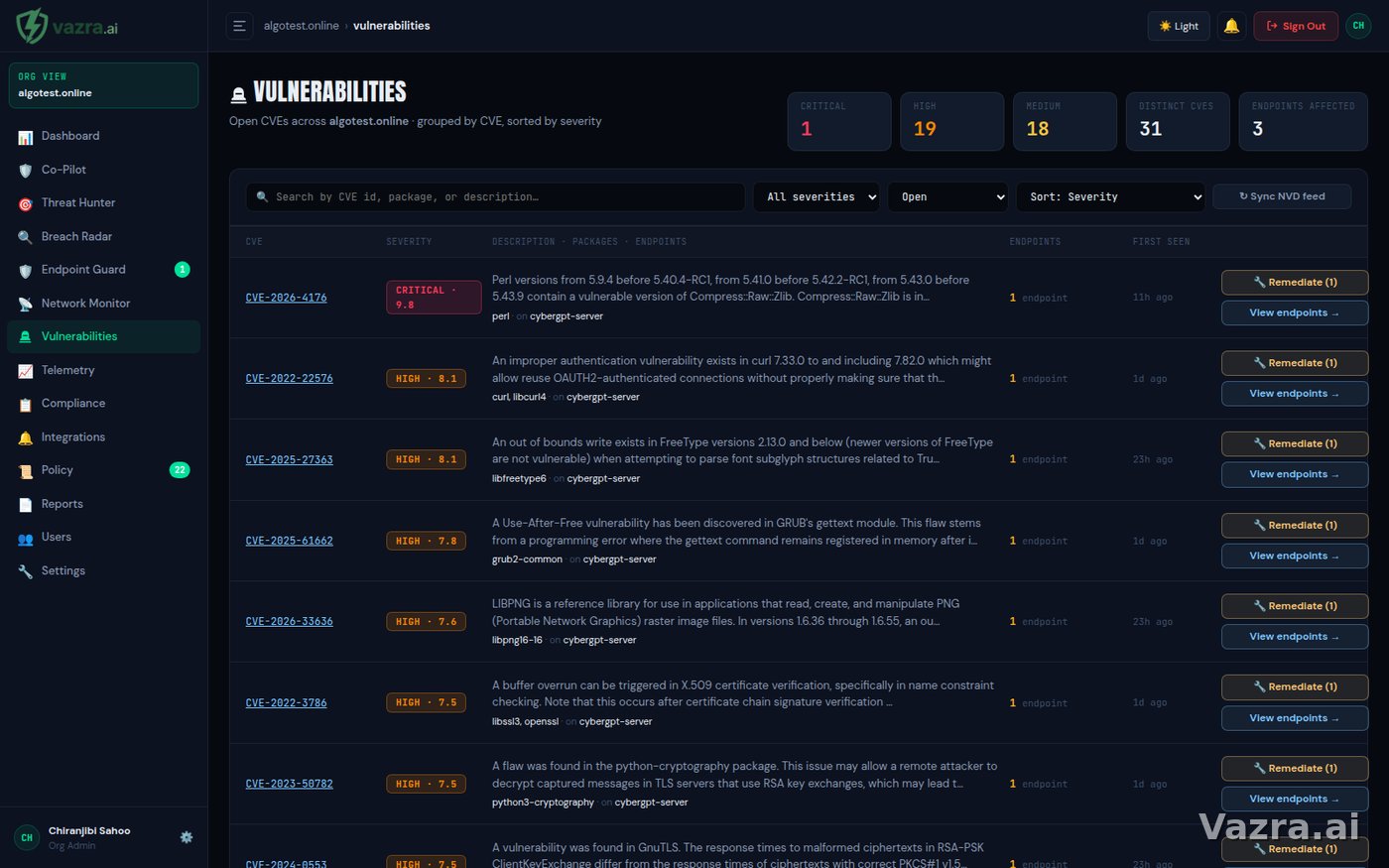
Task: Open the CVE-2026-33636 link
Action: pos(289,622)
